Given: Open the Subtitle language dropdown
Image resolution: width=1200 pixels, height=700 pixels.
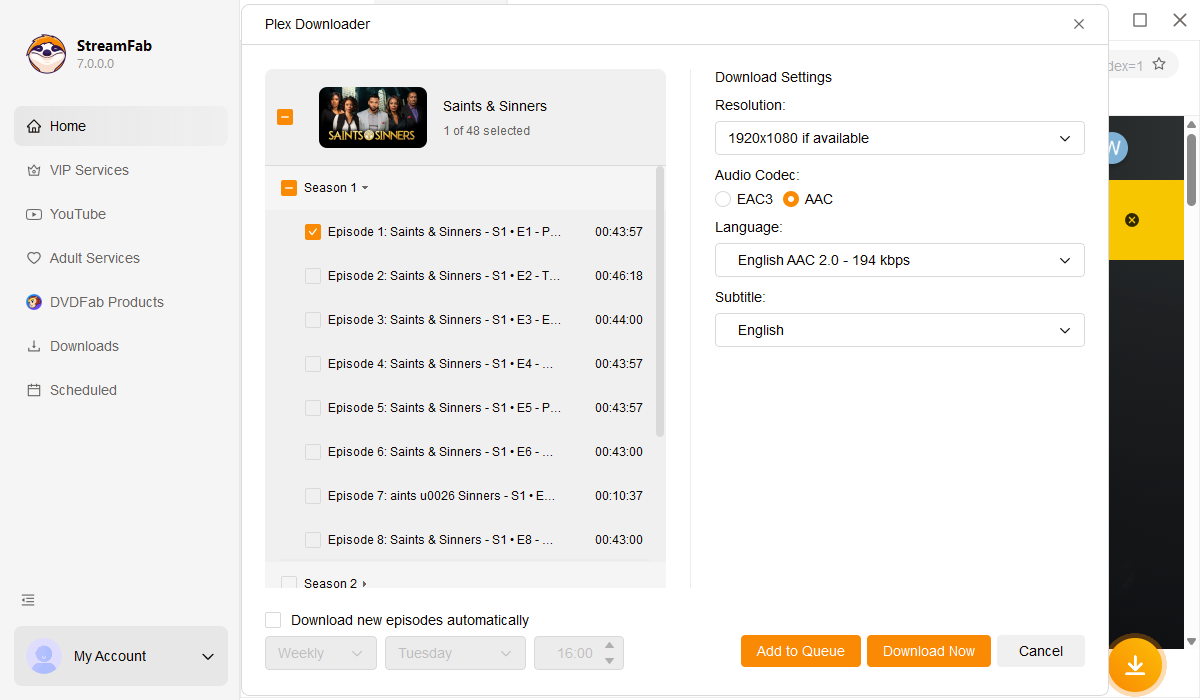Looking at the screenshot, I should (x=899, y=329).
